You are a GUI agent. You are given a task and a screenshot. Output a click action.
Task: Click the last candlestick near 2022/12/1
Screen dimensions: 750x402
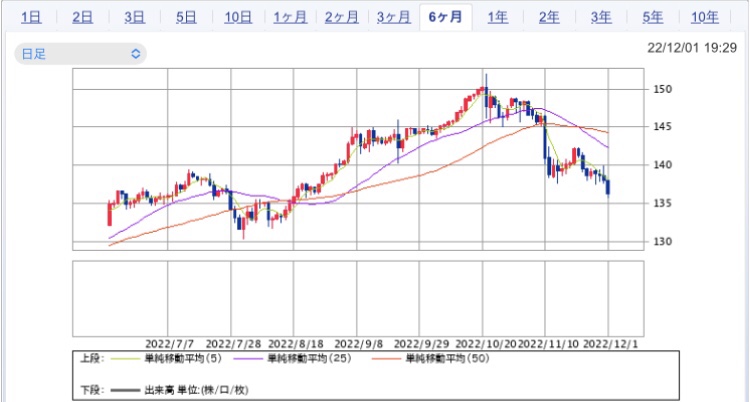[x=608, y=188]
